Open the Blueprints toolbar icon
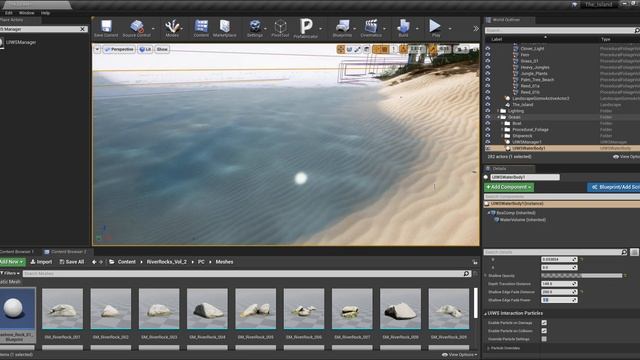 [342, 28]
